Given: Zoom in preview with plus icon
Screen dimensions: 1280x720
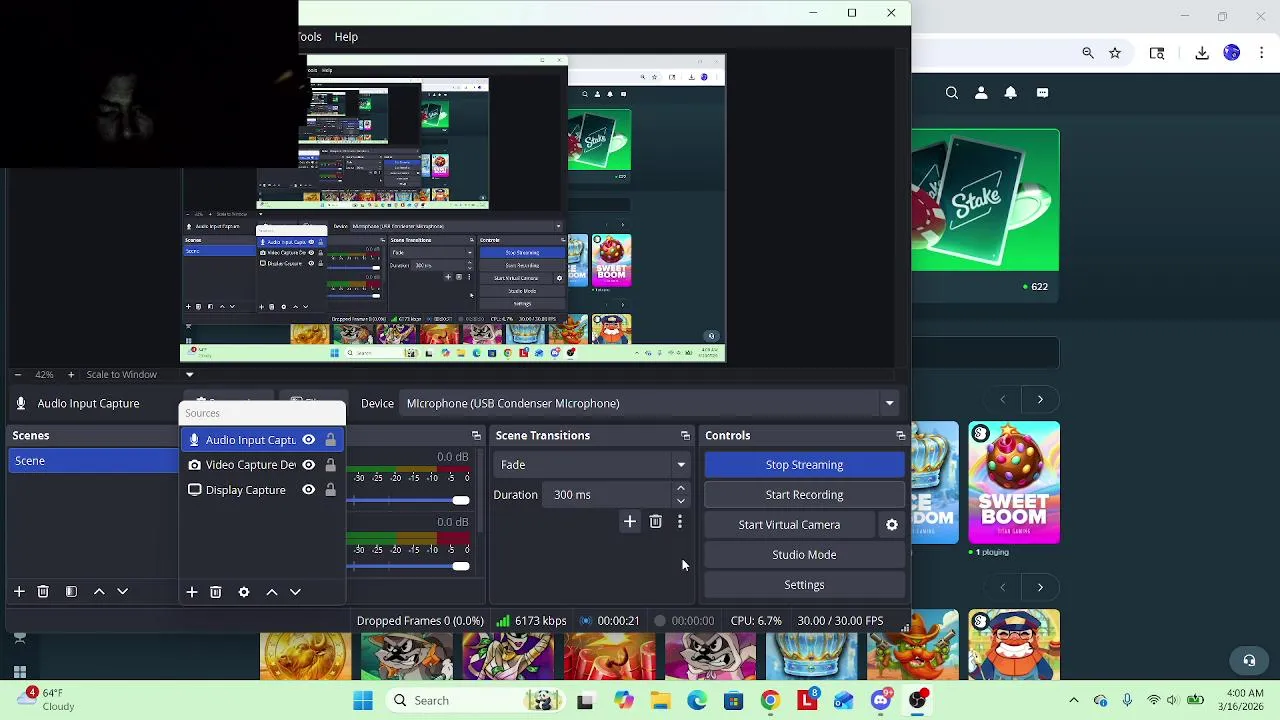Looking at the screenshot, I should coord(71,375).
